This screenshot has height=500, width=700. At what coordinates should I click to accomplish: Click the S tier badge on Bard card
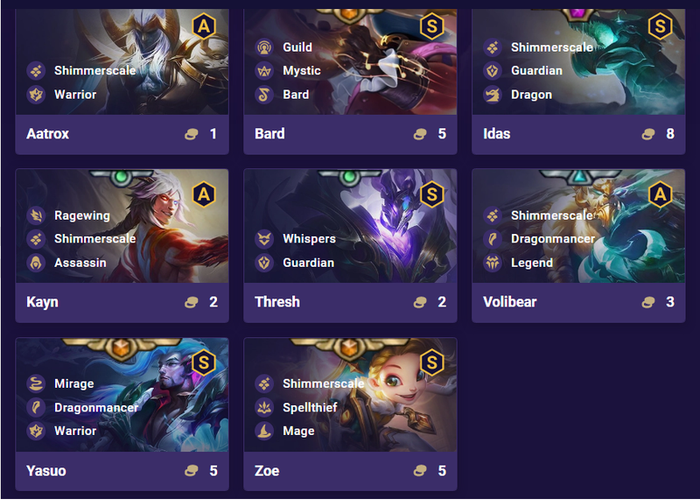[432, 26]
